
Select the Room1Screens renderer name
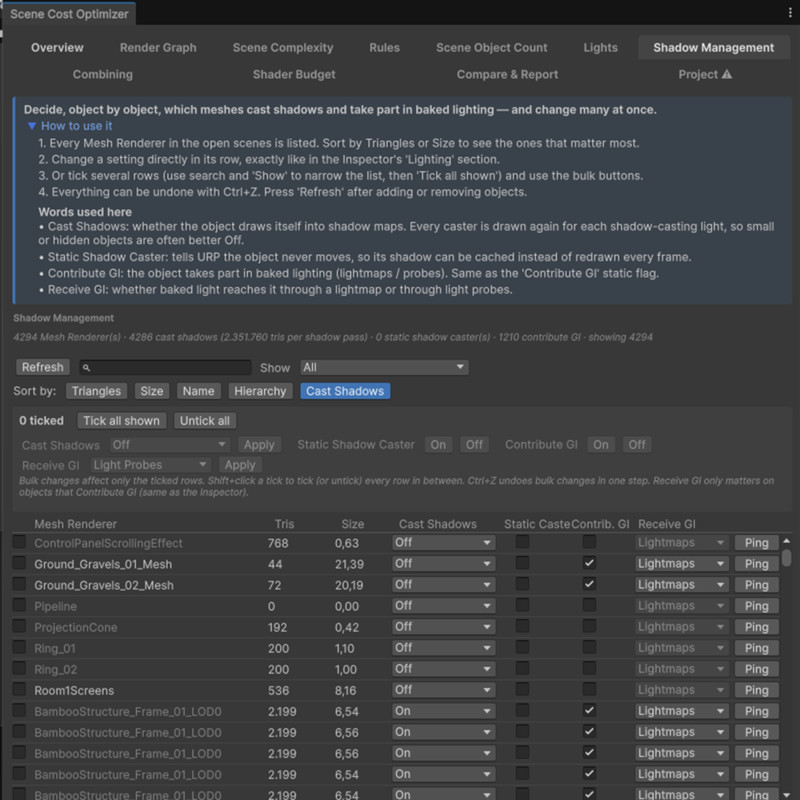(x=74, y=691)
